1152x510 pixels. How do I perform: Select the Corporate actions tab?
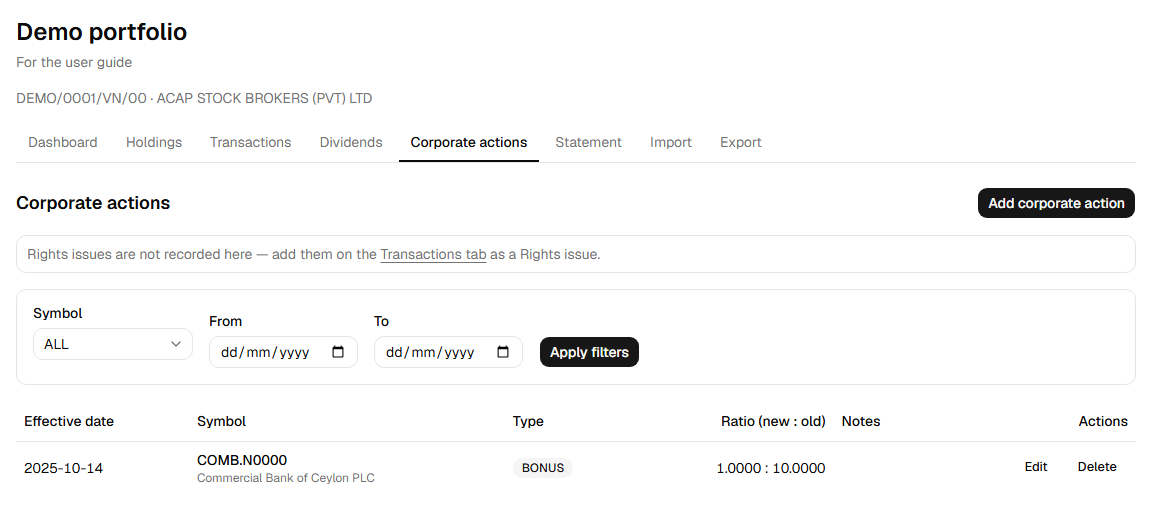tap(469, 143)
